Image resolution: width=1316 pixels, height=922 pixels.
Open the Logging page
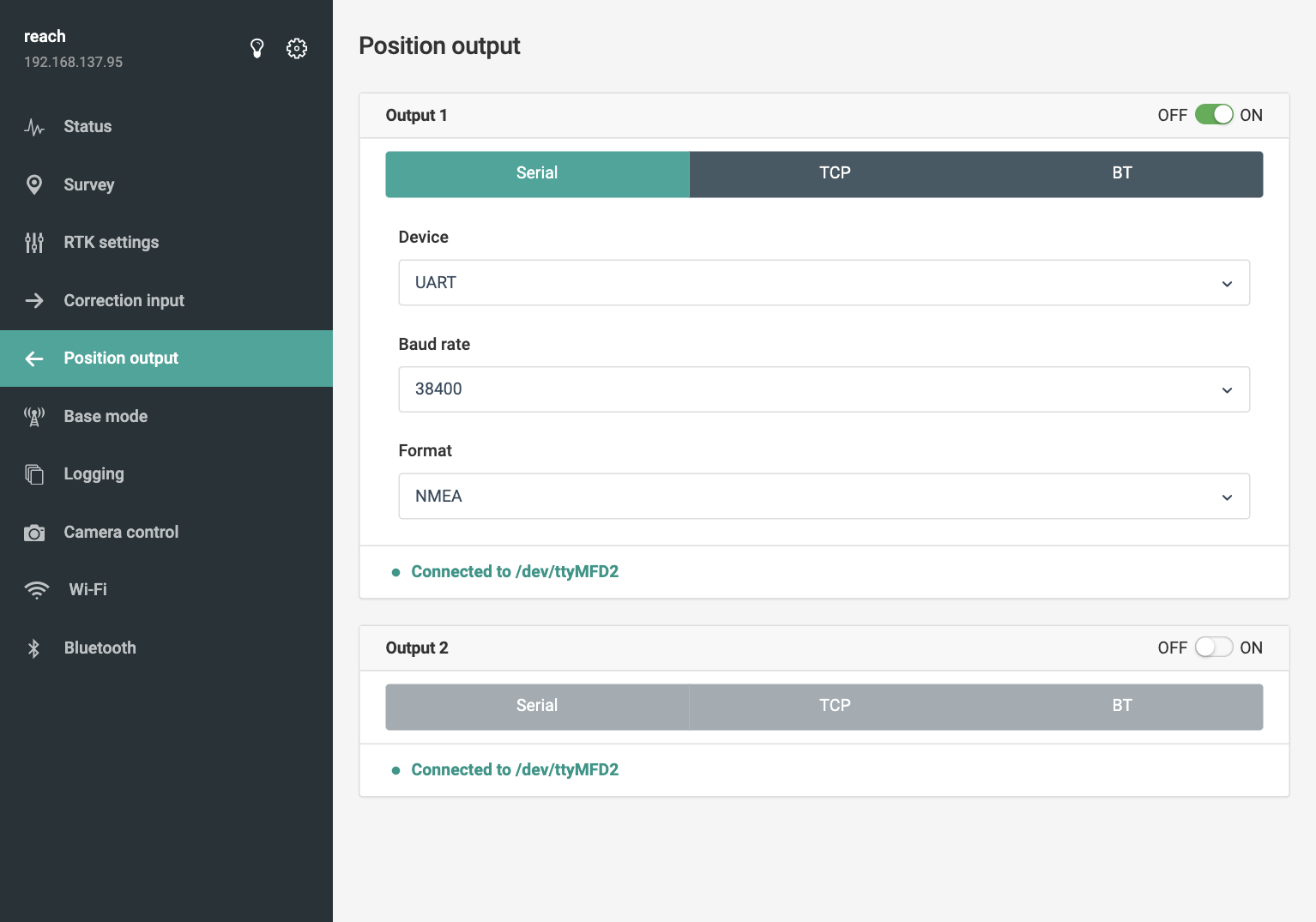click(166, 474)
